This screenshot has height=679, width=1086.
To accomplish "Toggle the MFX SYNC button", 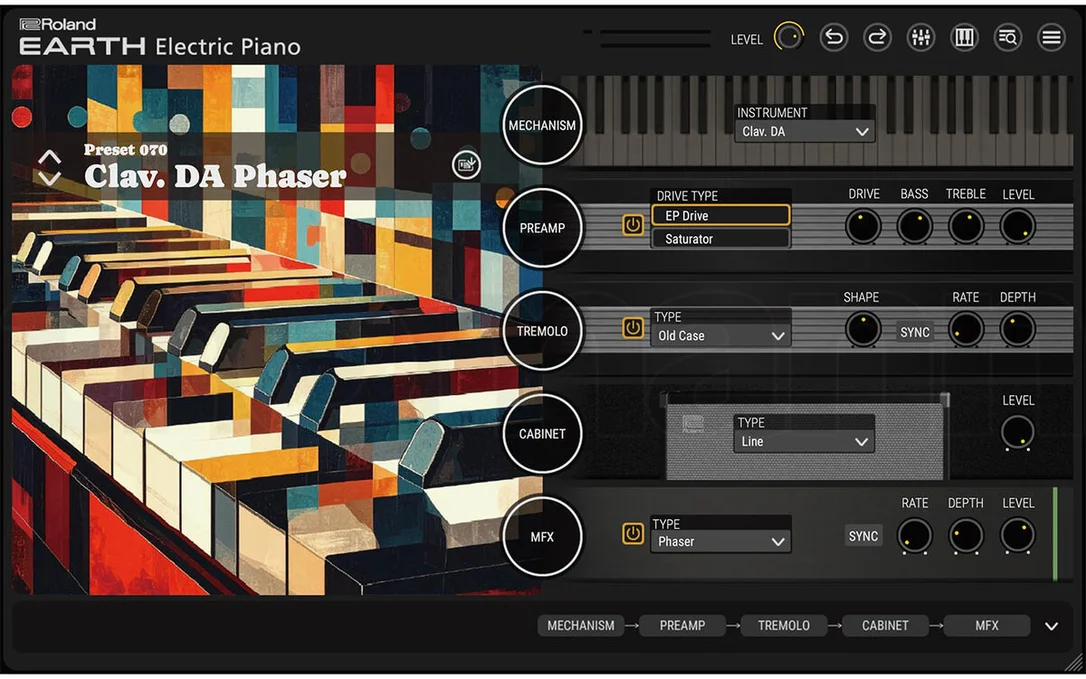I will pos(864,536).
